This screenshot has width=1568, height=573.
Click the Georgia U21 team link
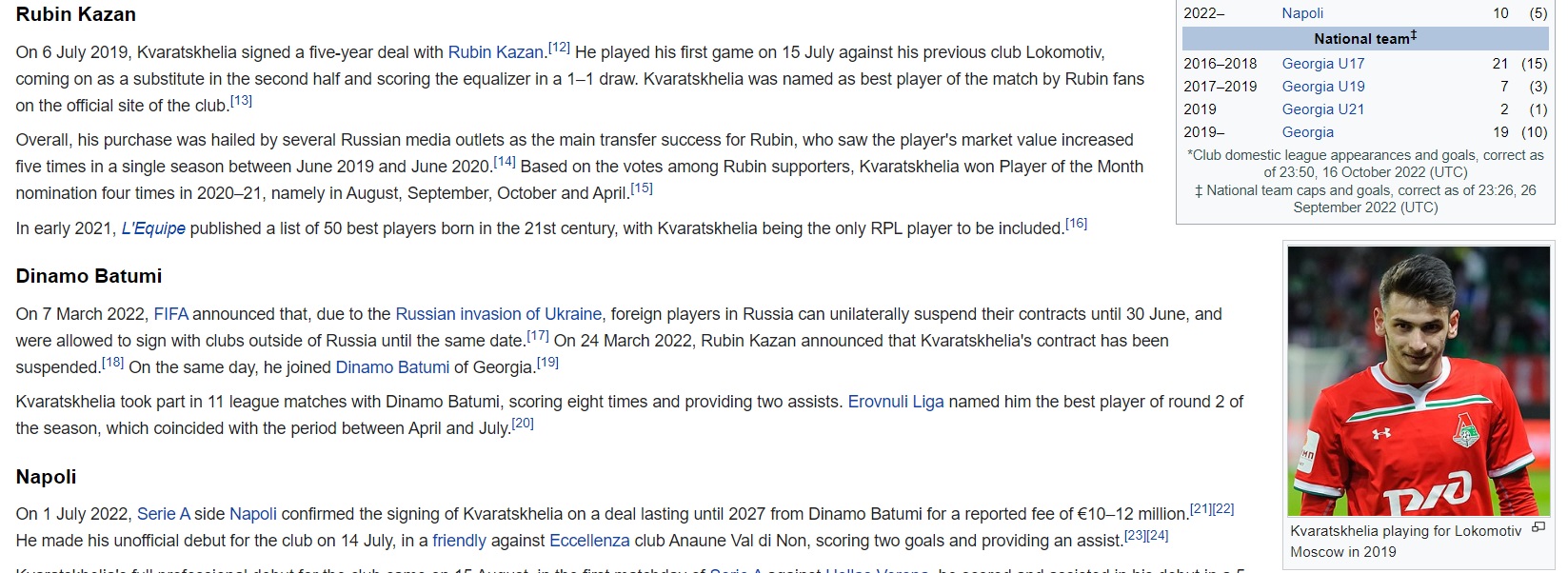point(1322,109)
